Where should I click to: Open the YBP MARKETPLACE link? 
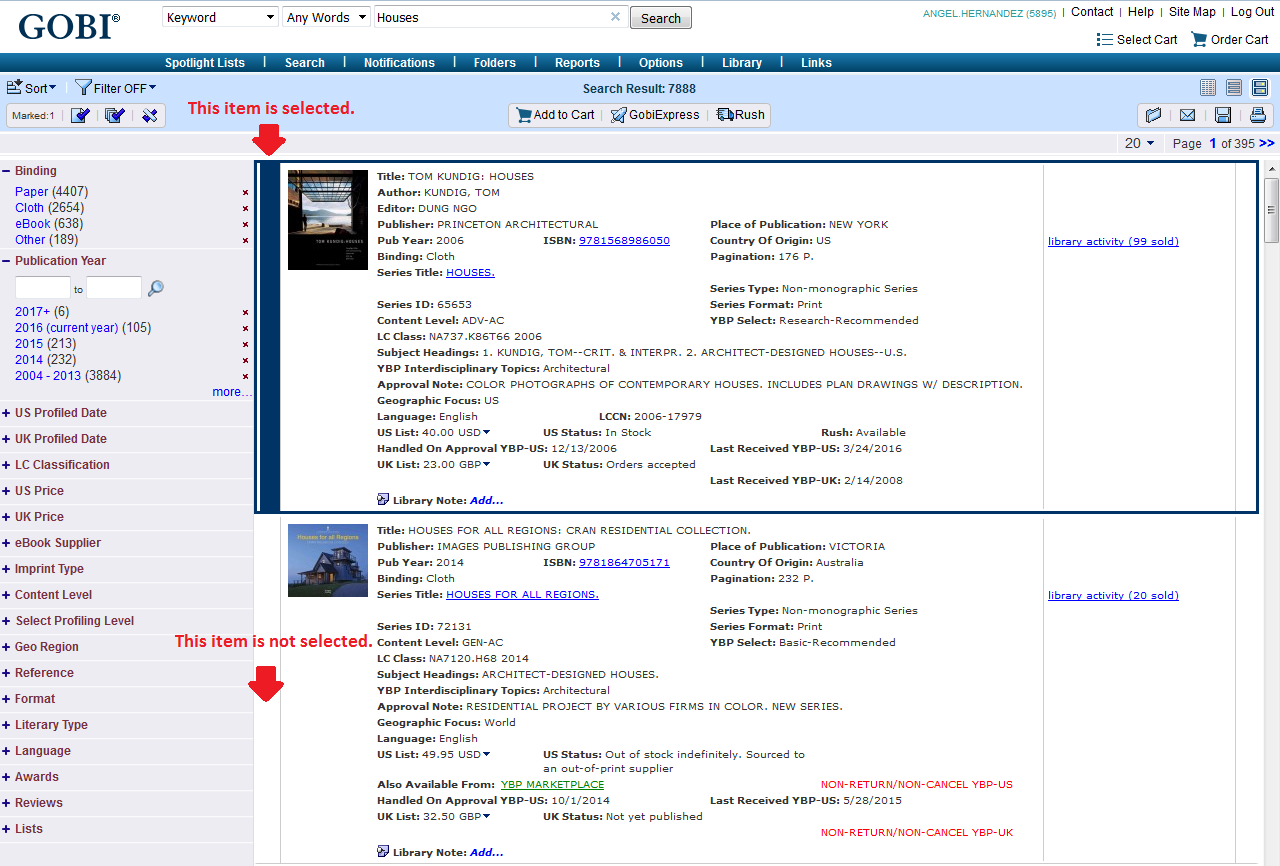(552, 784)
